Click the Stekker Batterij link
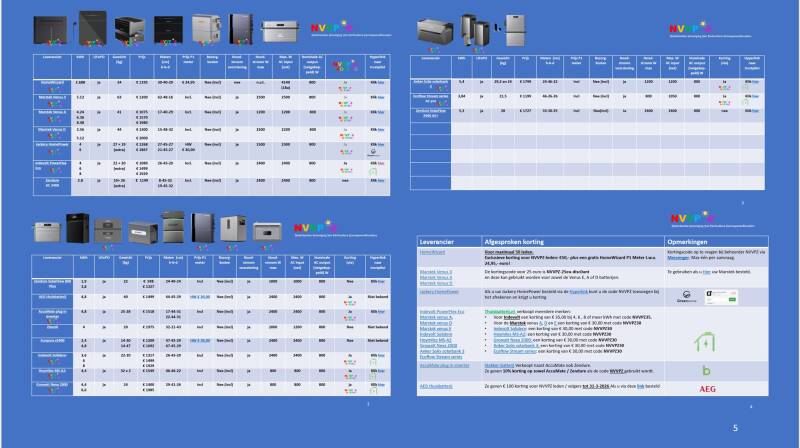This screenshot has height=448, width=800. point(499,365)
